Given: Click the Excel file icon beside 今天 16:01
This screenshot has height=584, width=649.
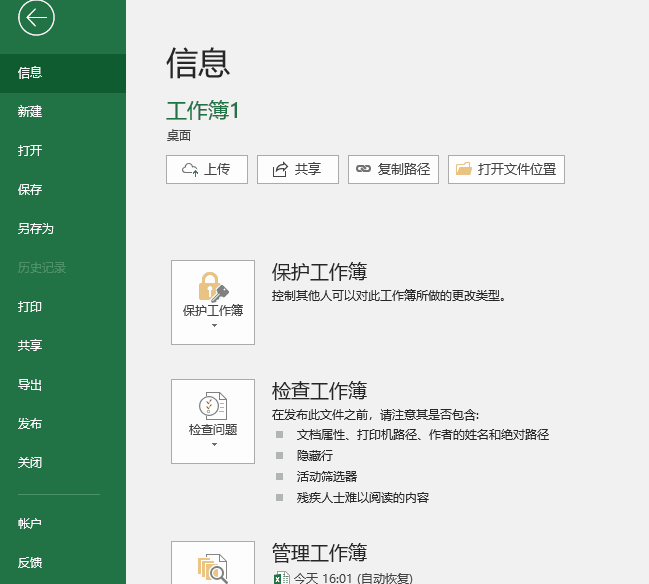Looking at the screenshot, I should tap(282, 578).
